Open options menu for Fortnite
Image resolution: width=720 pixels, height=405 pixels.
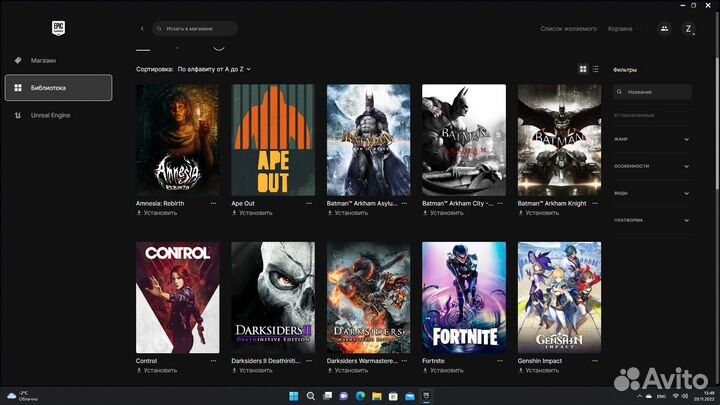tap(500, 361)
